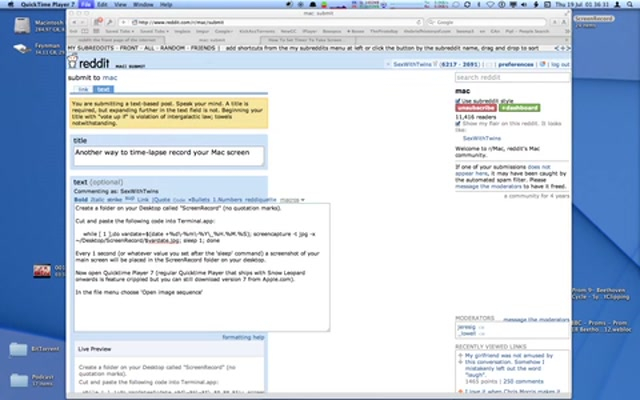Click the Apple menu icon
Image resolution: width=640 pixels, height=400 pixels.
(x=9, y=4)
